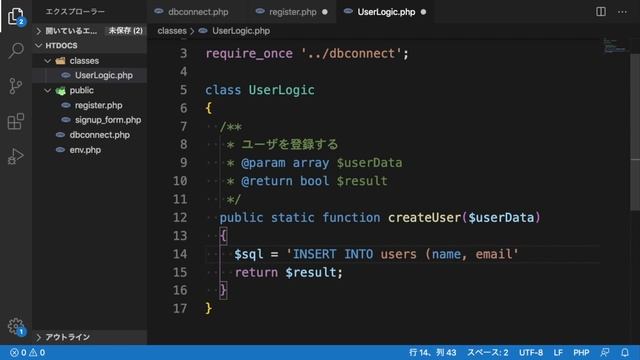The height and width of the screenshot is (360, 640).
Task: Click the require_once keyword on line 3
Action: 249,53
